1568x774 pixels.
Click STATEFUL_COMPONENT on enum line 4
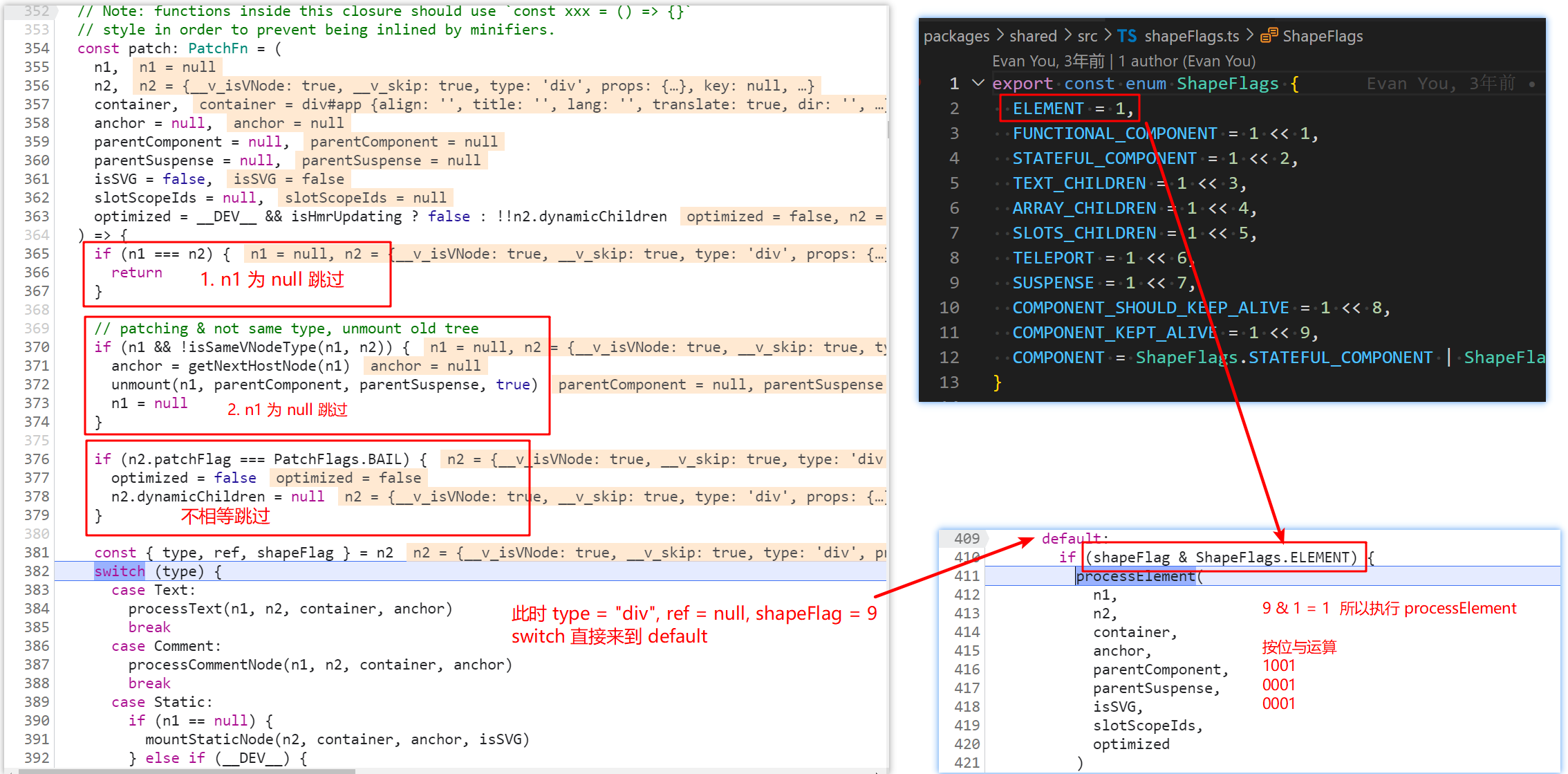pyautogui.click(x=1104, y=158)
